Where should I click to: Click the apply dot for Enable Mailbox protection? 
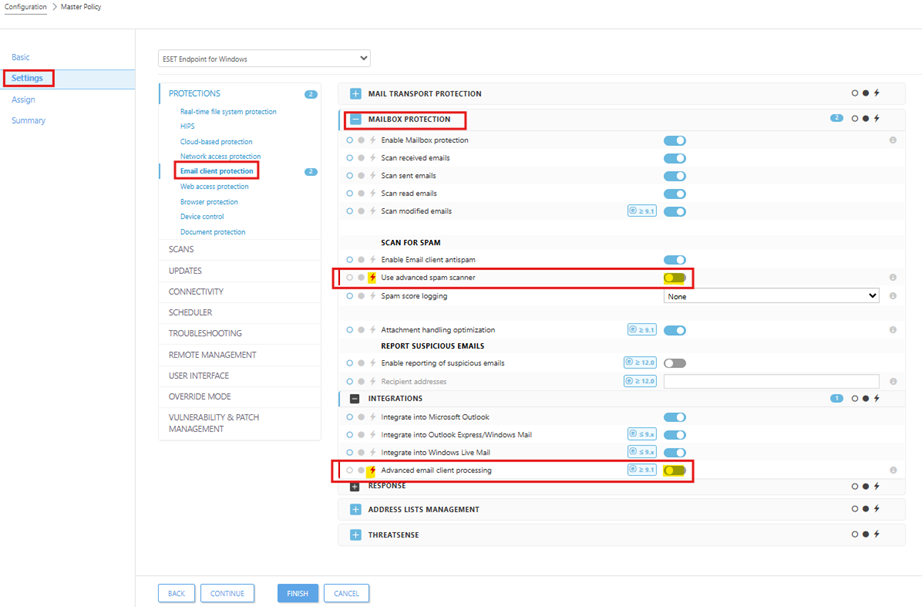coord(361,140)
